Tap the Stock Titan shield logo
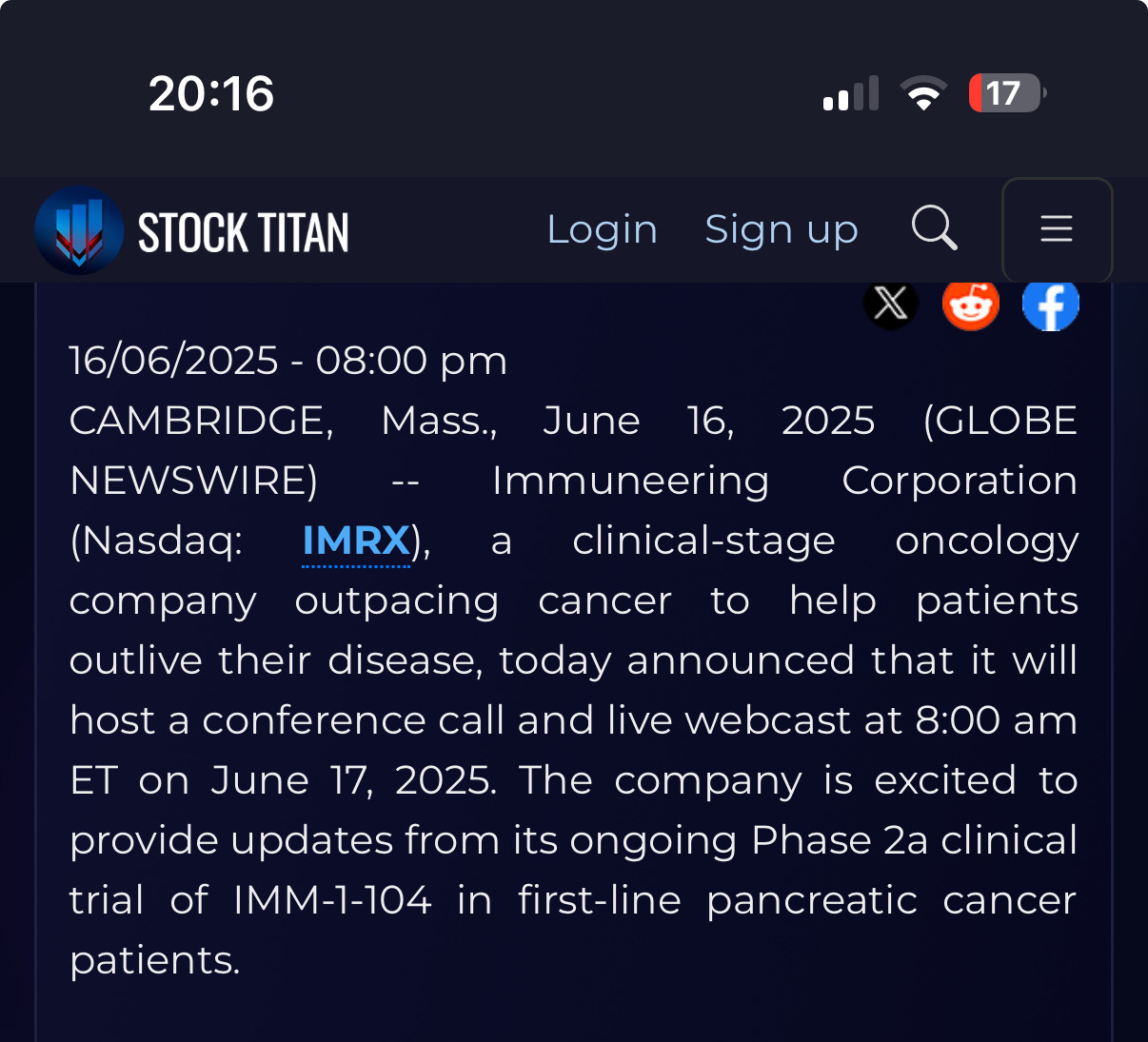The image size is (1148, 1042). click(79, 230)
